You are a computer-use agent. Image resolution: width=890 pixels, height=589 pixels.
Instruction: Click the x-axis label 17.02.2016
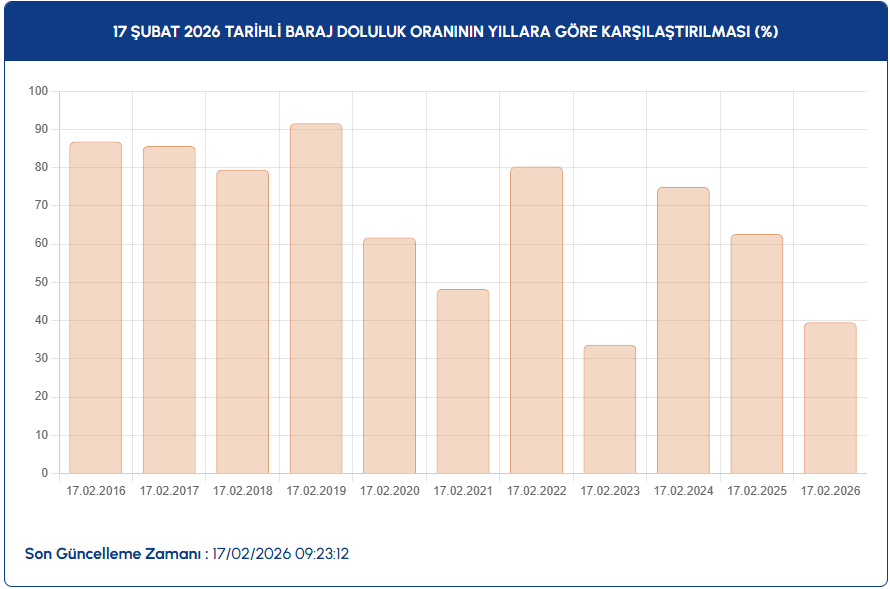pyautogui.click(x=96, y=491)
